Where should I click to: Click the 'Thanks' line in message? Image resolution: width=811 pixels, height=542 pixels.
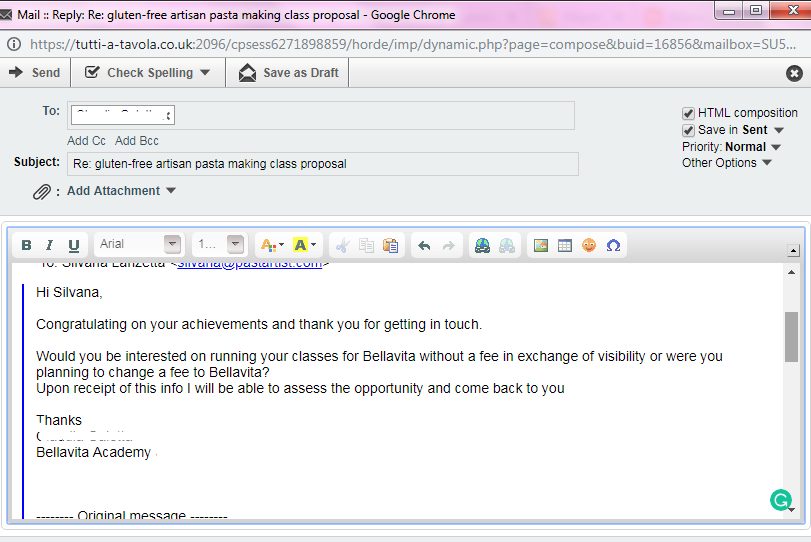click(x=59, y=420)
